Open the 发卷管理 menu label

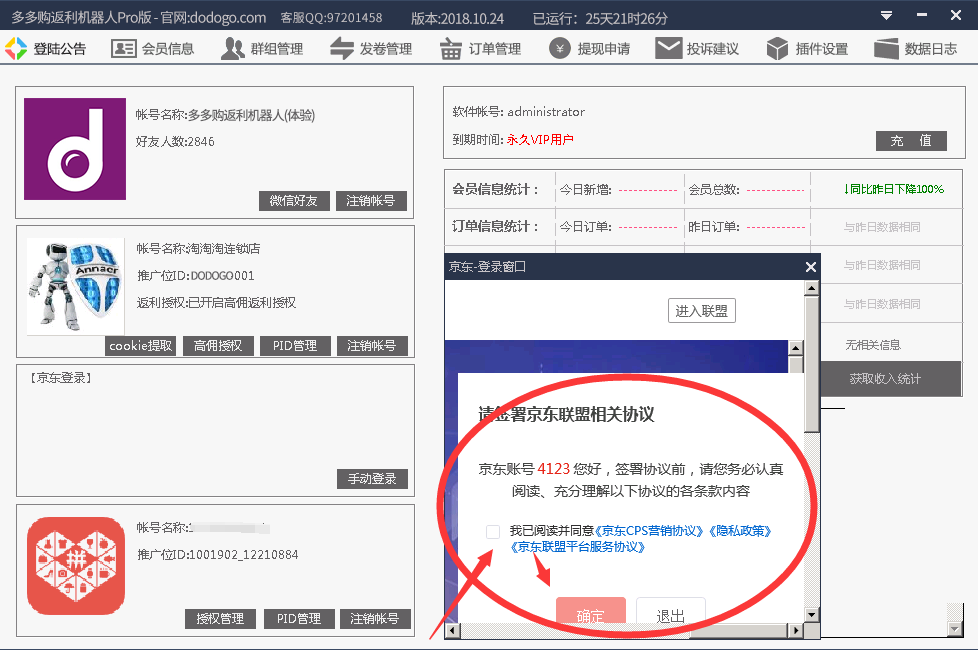click(x=386, y=49)
